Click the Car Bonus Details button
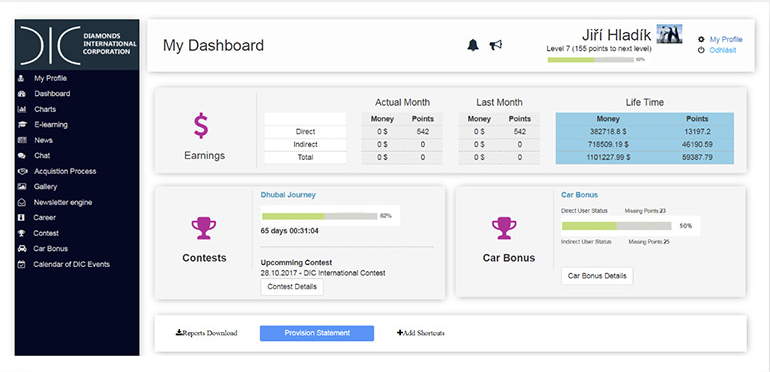Screen dimensions: 770x372 click(x=597, y=276)
